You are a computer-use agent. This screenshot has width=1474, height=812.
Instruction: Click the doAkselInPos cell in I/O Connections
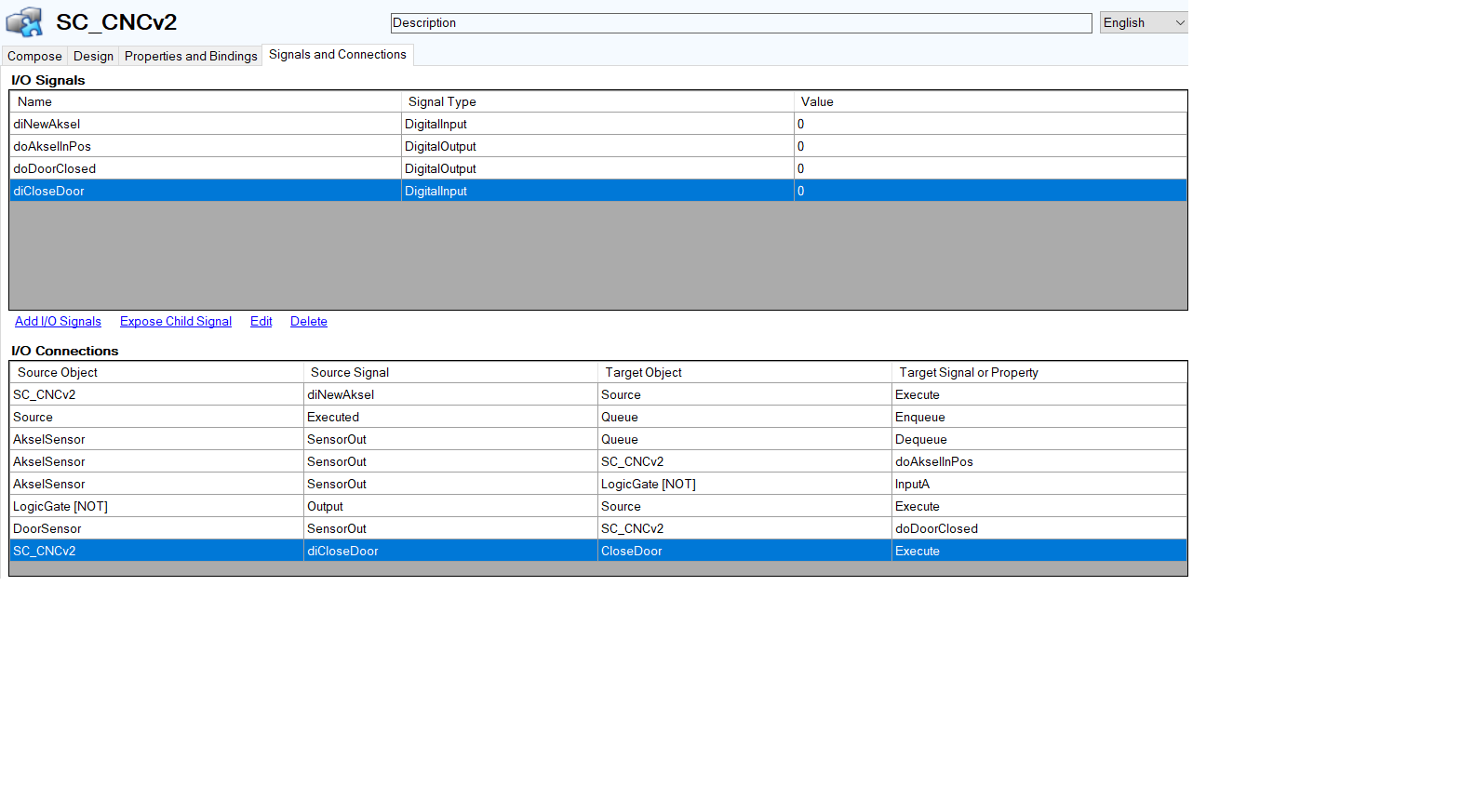coord(1039,461)
